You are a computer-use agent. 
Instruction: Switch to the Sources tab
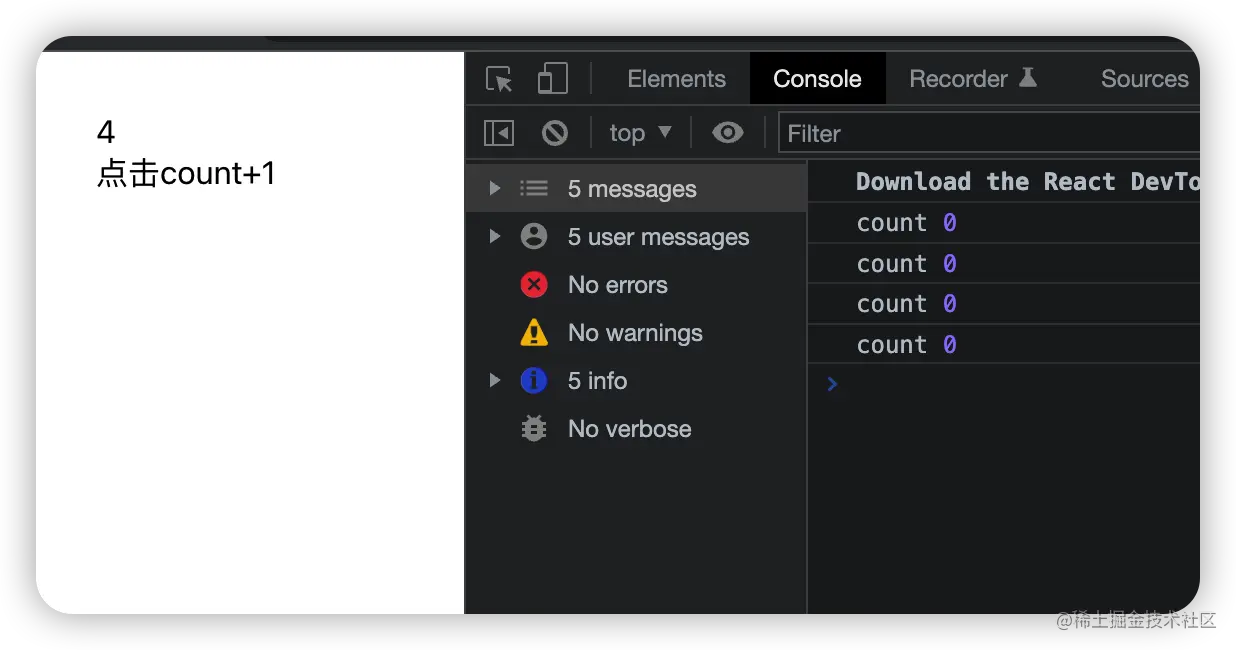point(1144,79)
